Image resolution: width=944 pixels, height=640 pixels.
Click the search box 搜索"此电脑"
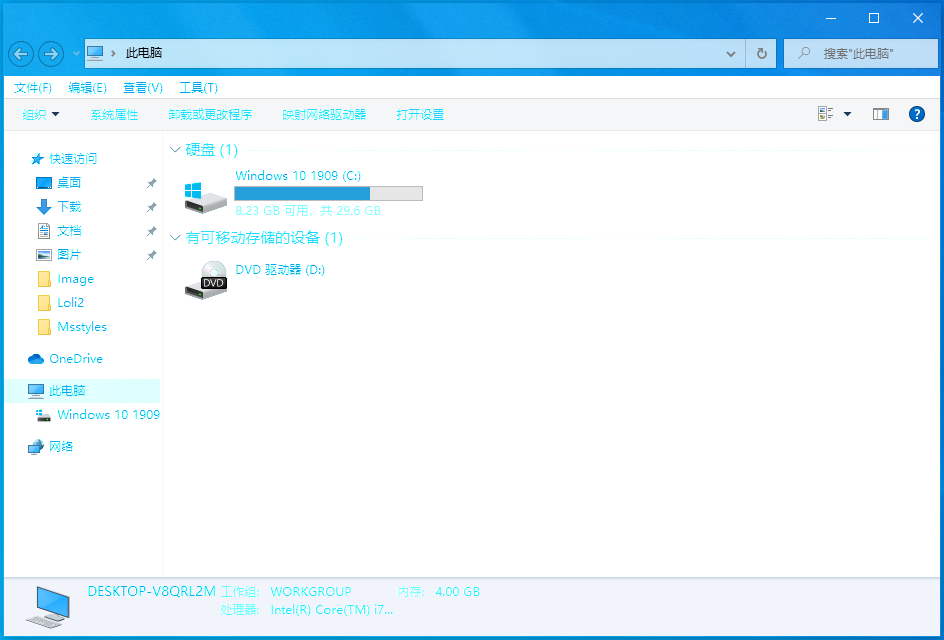860,54
